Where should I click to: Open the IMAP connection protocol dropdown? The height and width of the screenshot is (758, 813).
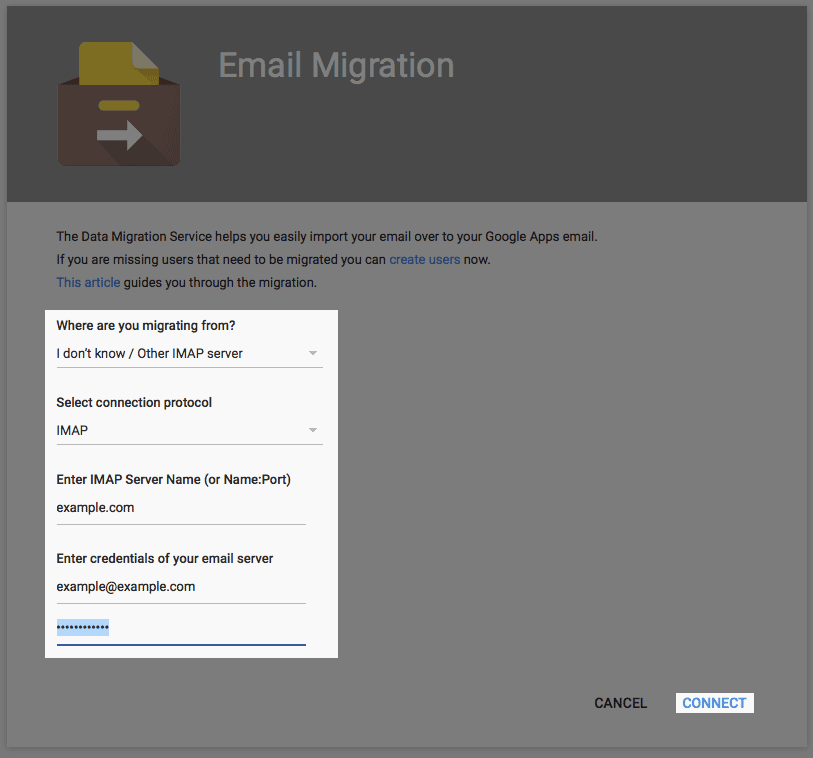[180, 431]
